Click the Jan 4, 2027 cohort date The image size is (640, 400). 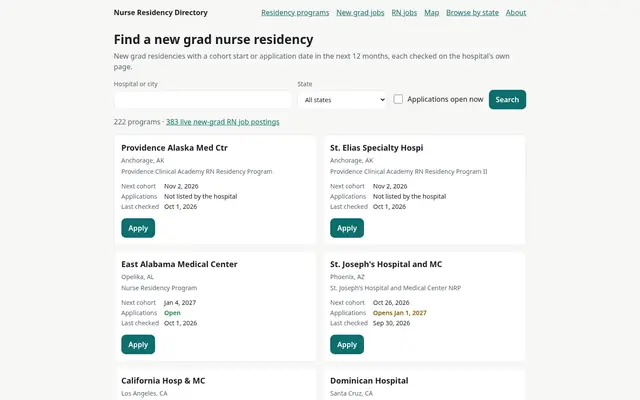click(180, 303)
